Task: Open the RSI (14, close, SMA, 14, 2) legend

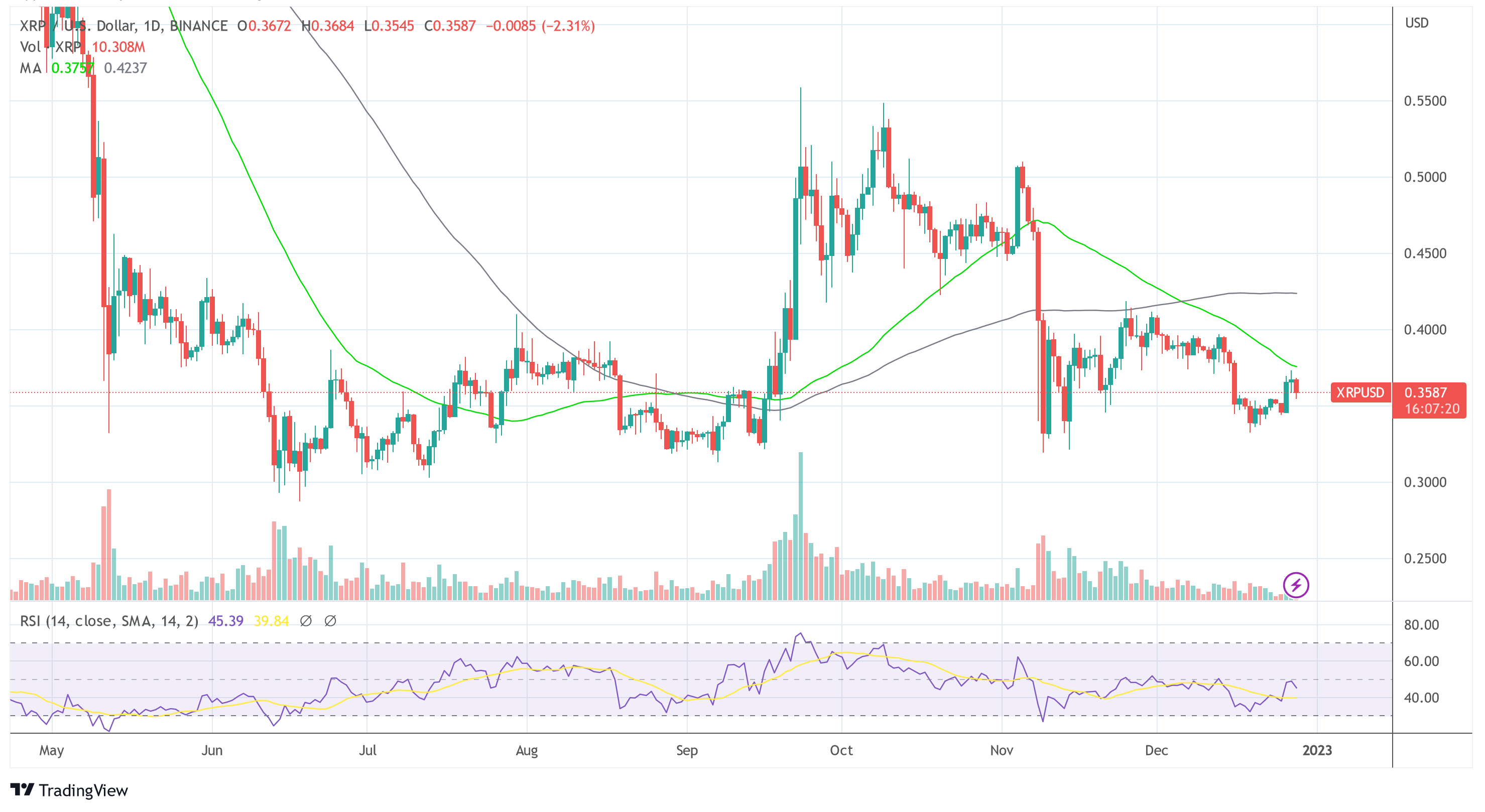Action: click(109, 621)
